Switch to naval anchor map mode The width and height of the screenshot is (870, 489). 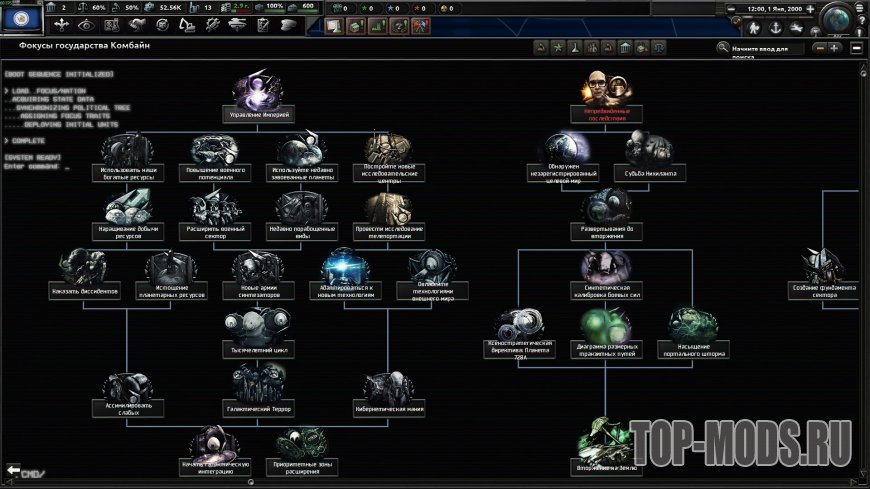click(774, 26)
